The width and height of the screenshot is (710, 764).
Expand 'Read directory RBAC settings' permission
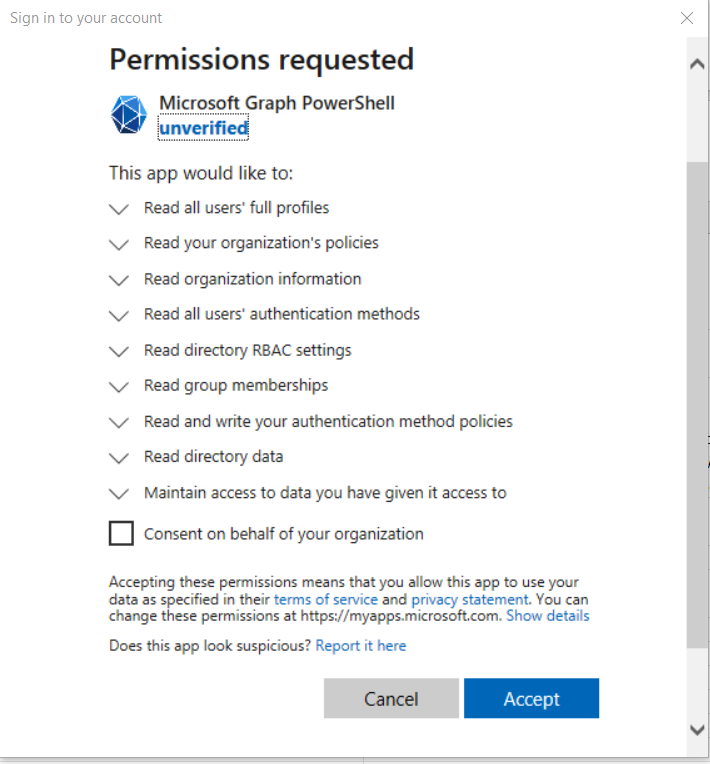(x=119, y=351)
